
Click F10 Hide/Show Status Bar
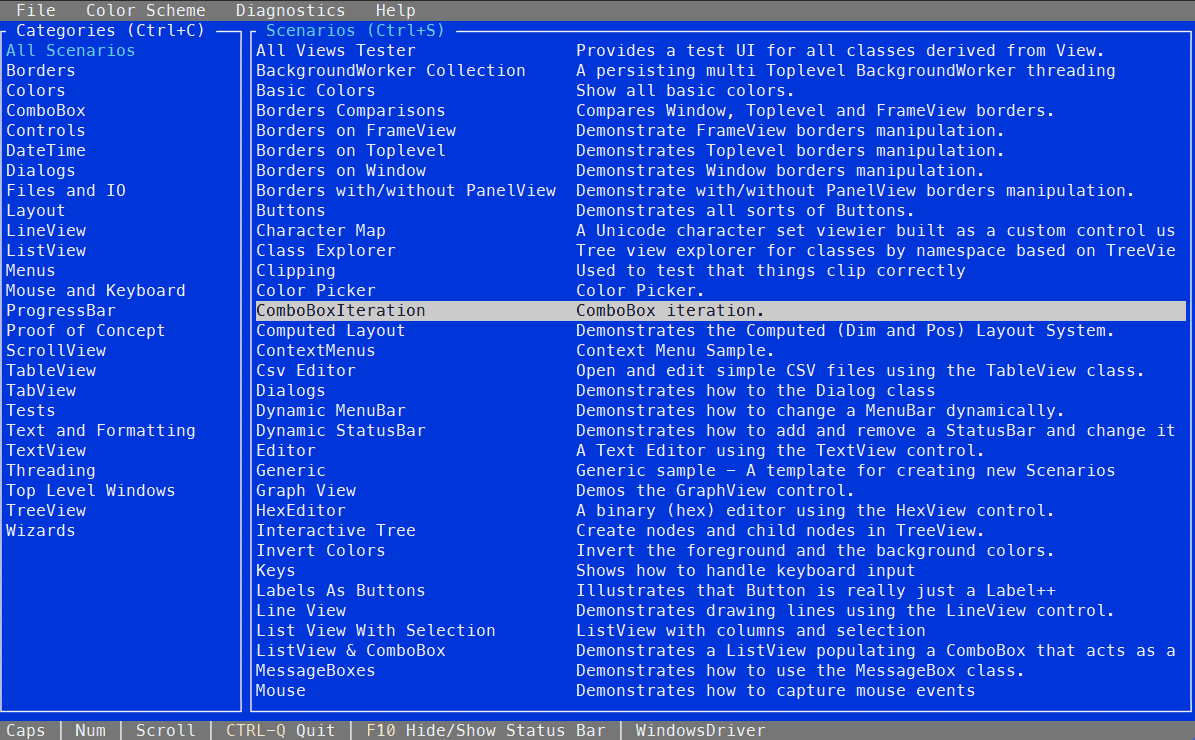(x=485, y=730)
